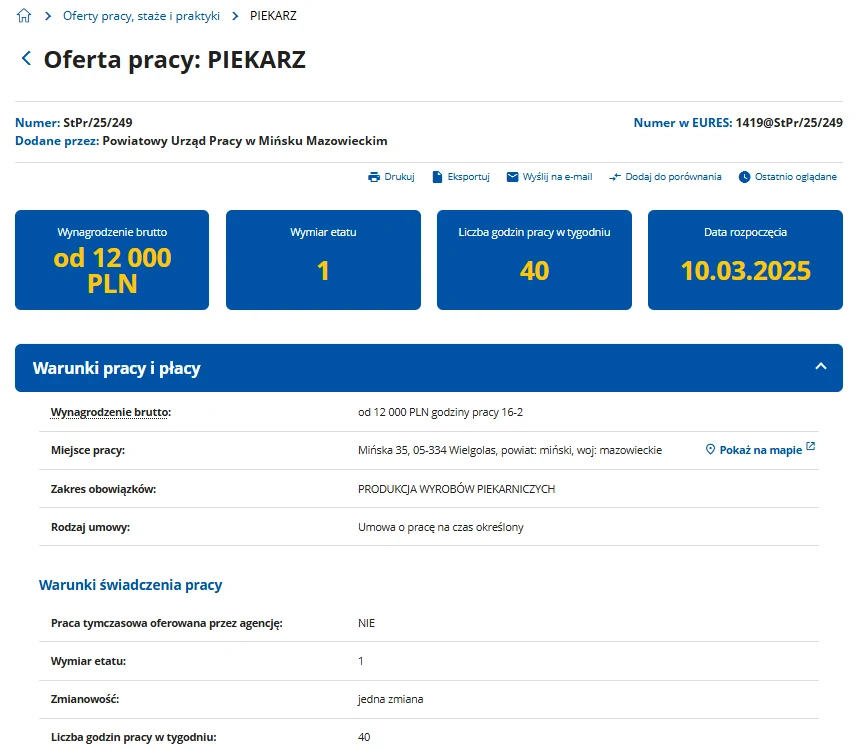
Task: Click the Drukuj printer icon
Action: point(374,176)
